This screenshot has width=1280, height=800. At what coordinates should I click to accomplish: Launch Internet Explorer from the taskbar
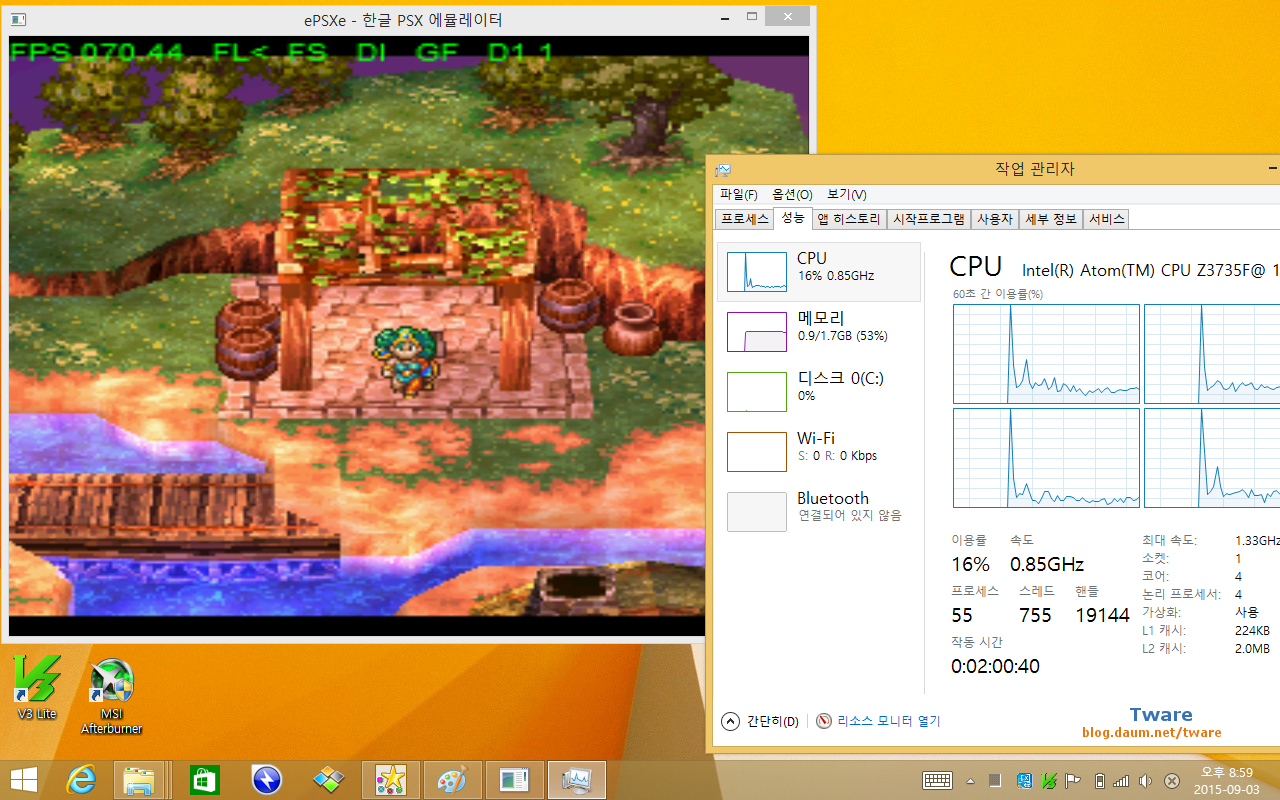pyautogui.click(x=83, y=780)
